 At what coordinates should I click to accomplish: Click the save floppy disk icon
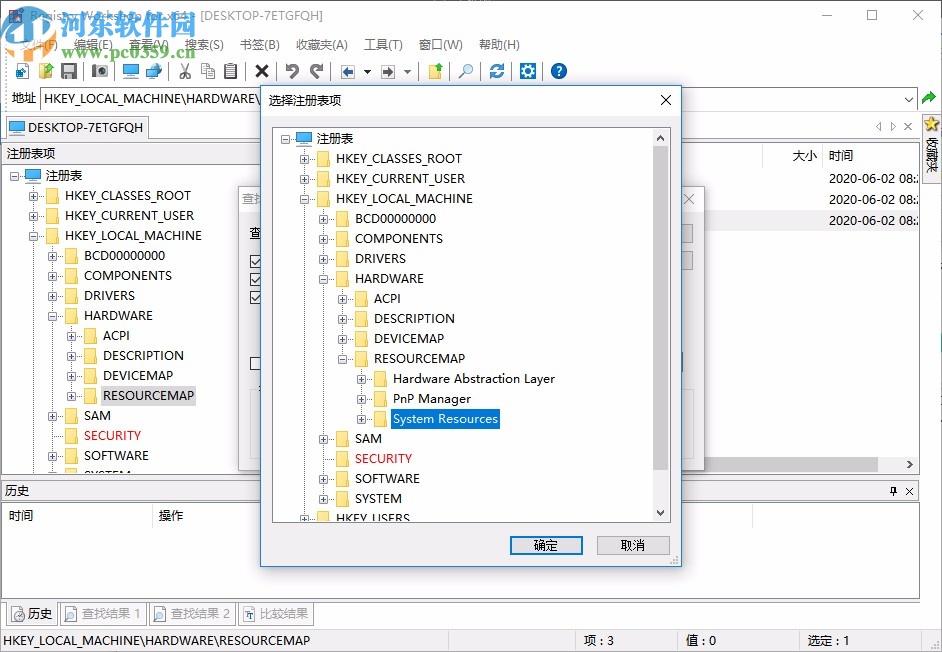[x=69, y=72]
